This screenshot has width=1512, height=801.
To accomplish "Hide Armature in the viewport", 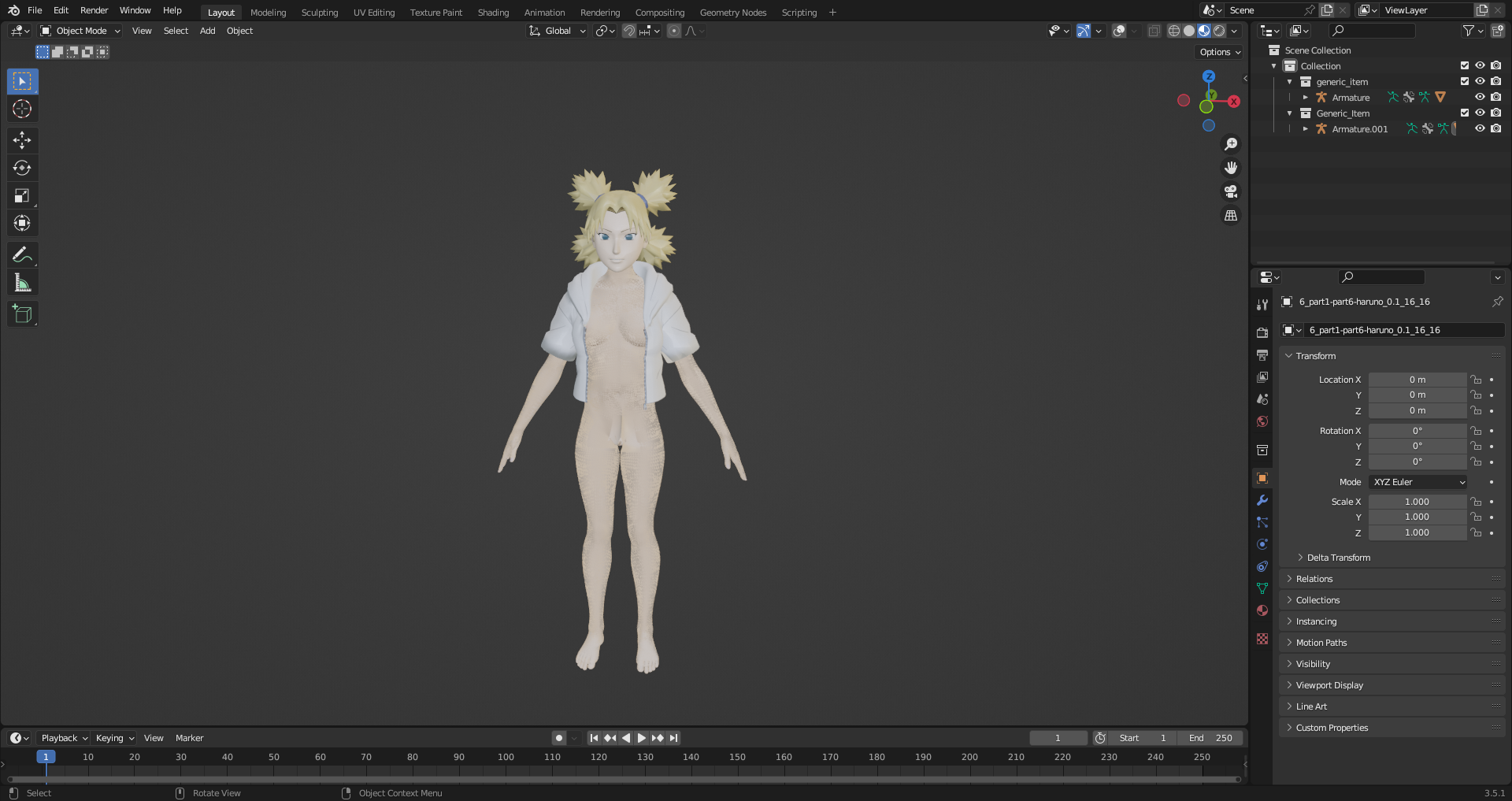I will (x=1480, y=98).
